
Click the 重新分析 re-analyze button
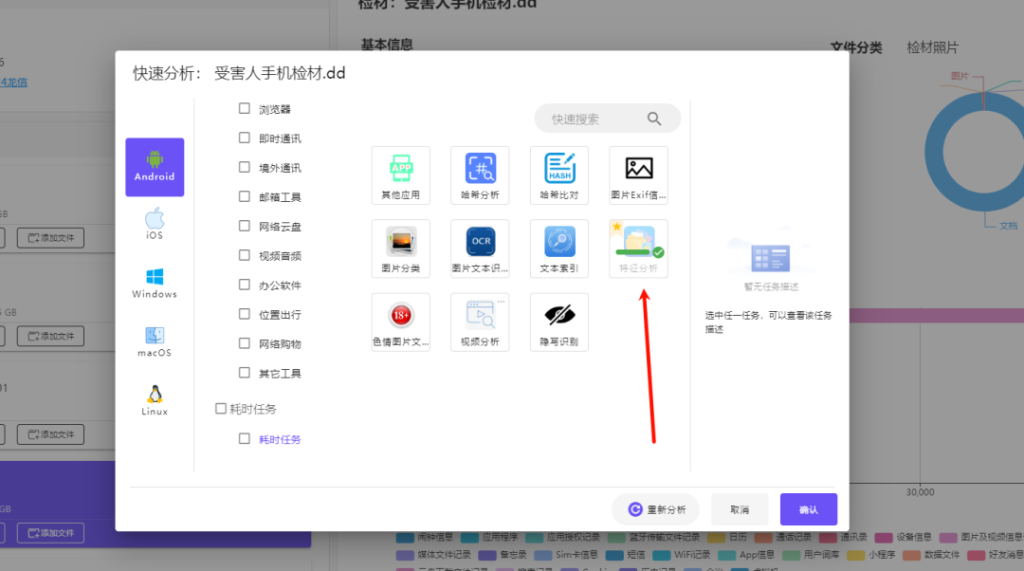coord(656,510)
